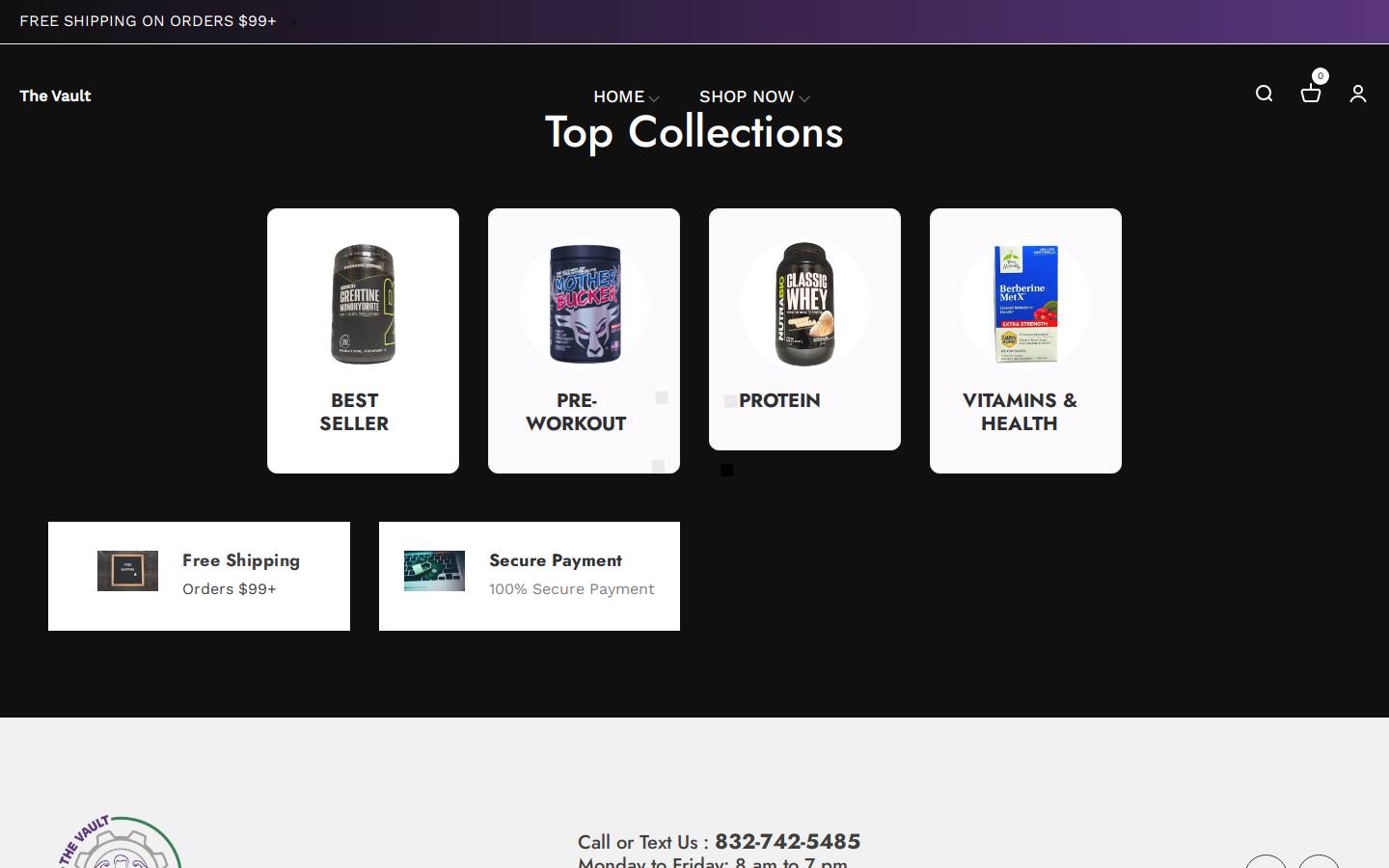This screenshot has height=868, width=1389.
Task: Open the shopping cart basket icon
Action: point(1310,94)
